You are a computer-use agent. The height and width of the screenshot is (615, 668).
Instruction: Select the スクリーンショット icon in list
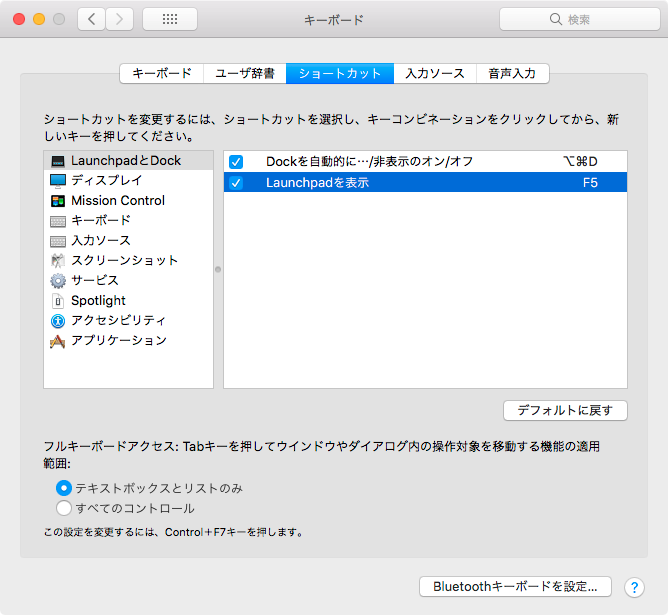[58, 260]
